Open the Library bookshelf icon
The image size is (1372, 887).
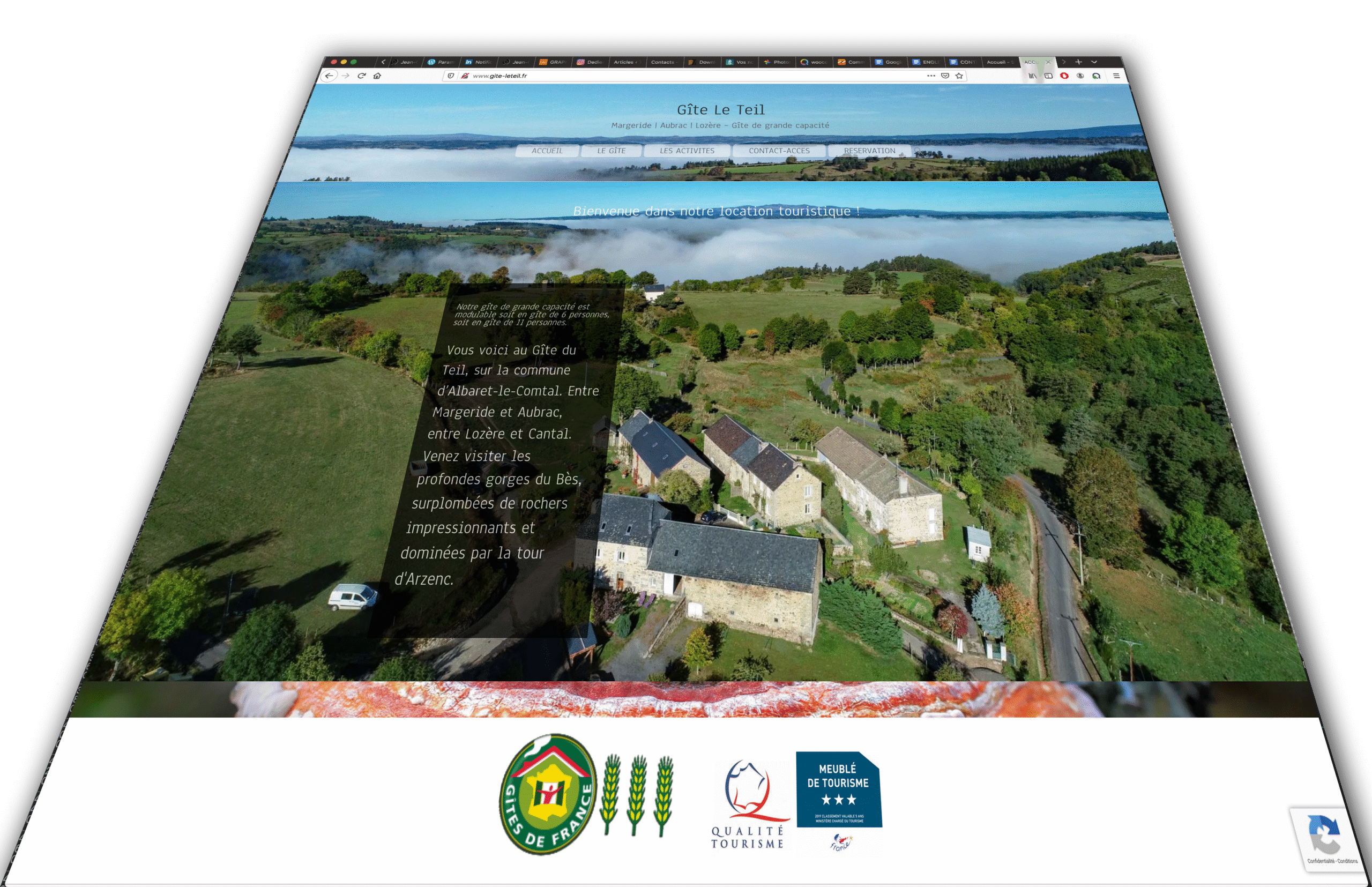(1033, 76)
